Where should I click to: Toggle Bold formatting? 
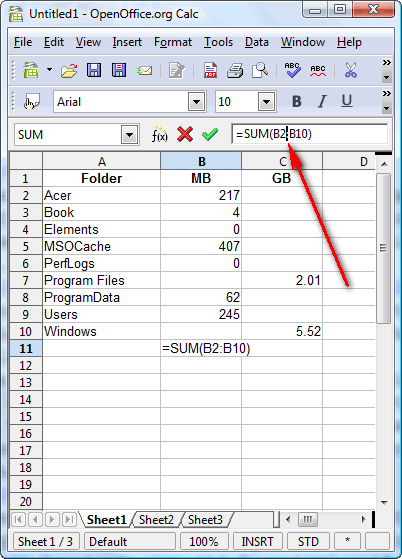click(297, 102)
